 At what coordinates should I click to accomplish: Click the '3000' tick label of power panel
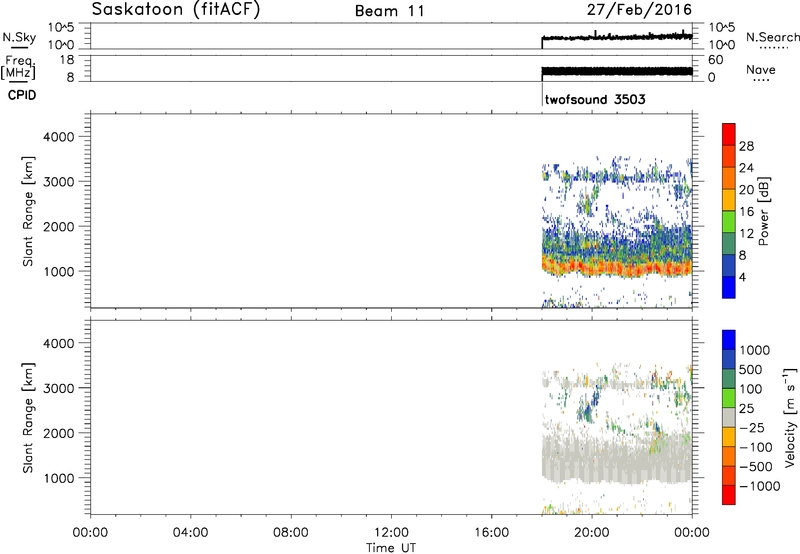coord(59,182)
